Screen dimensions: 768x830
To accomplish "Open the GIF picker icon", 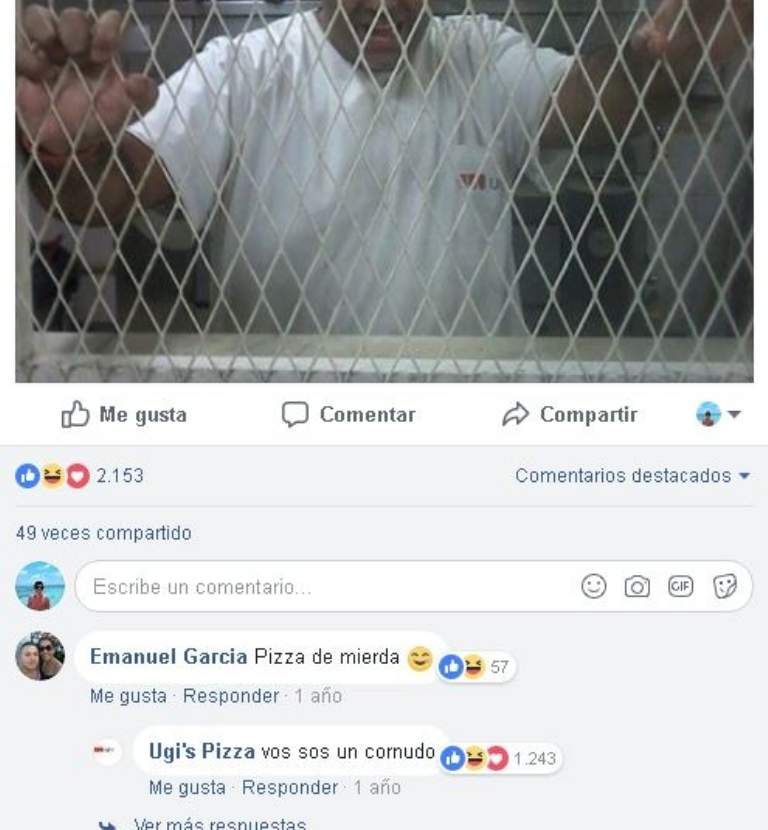I will point(680,586).
